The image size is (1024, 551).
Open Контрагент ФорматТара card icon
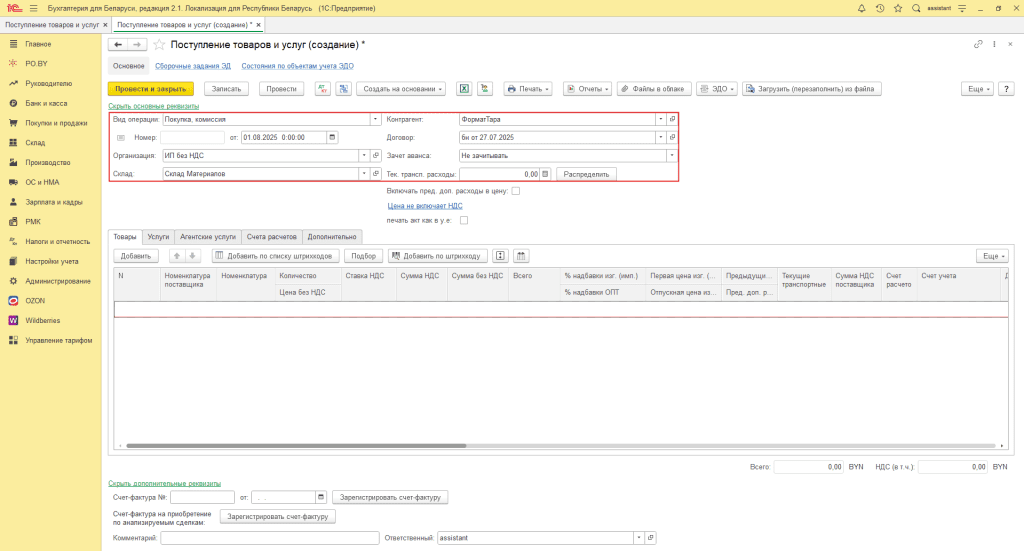pos(672,119)
